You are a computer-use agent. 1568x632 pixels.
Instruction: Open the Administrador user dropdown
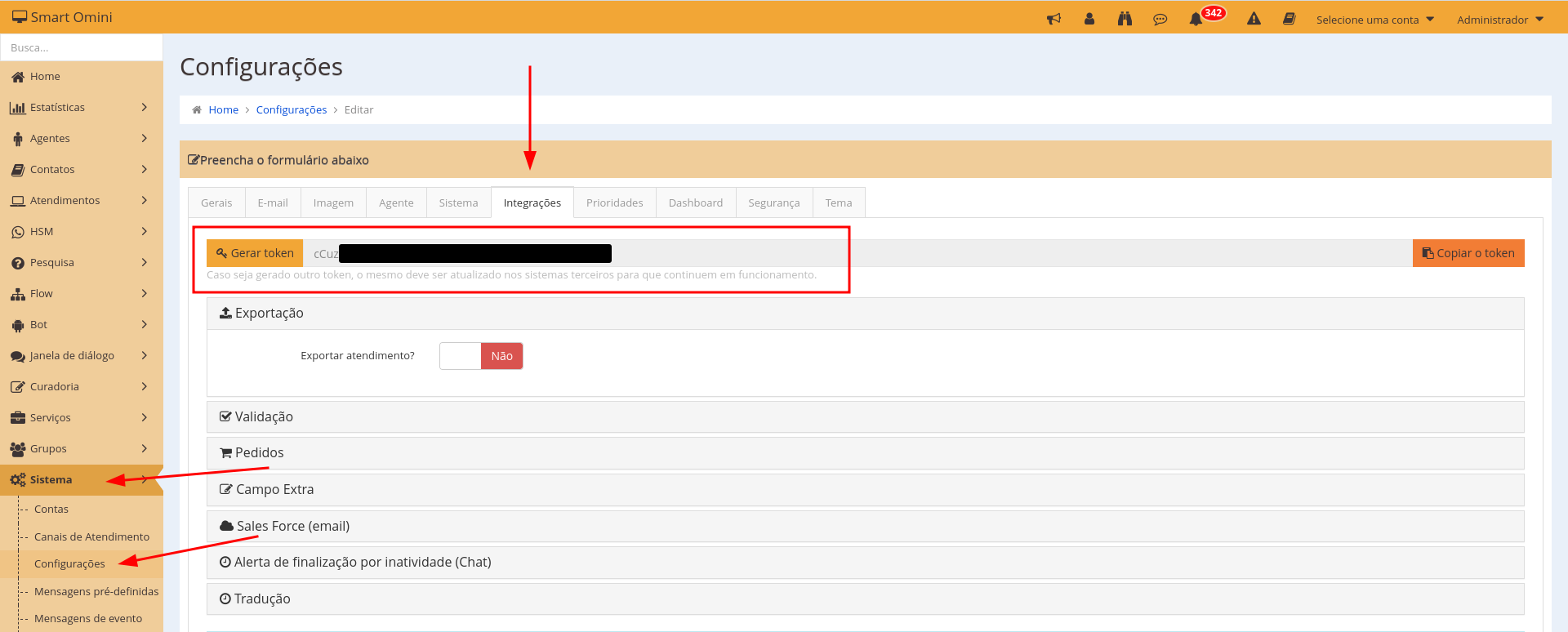(x=1499, y=20)
